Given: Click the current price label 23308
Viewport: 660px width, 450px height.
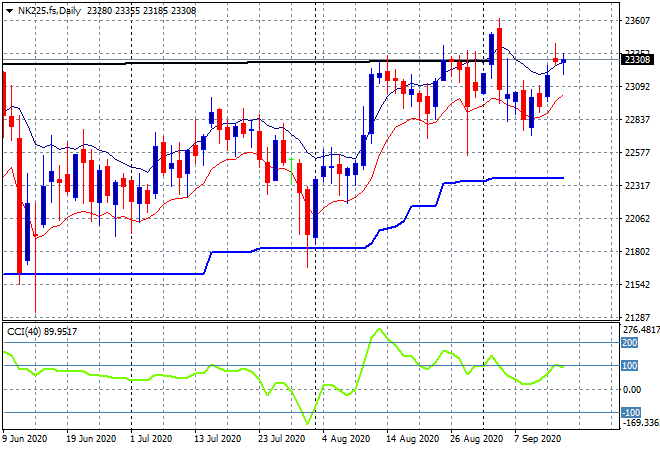Looking at the screenshot, I should (x=638, y=60).
